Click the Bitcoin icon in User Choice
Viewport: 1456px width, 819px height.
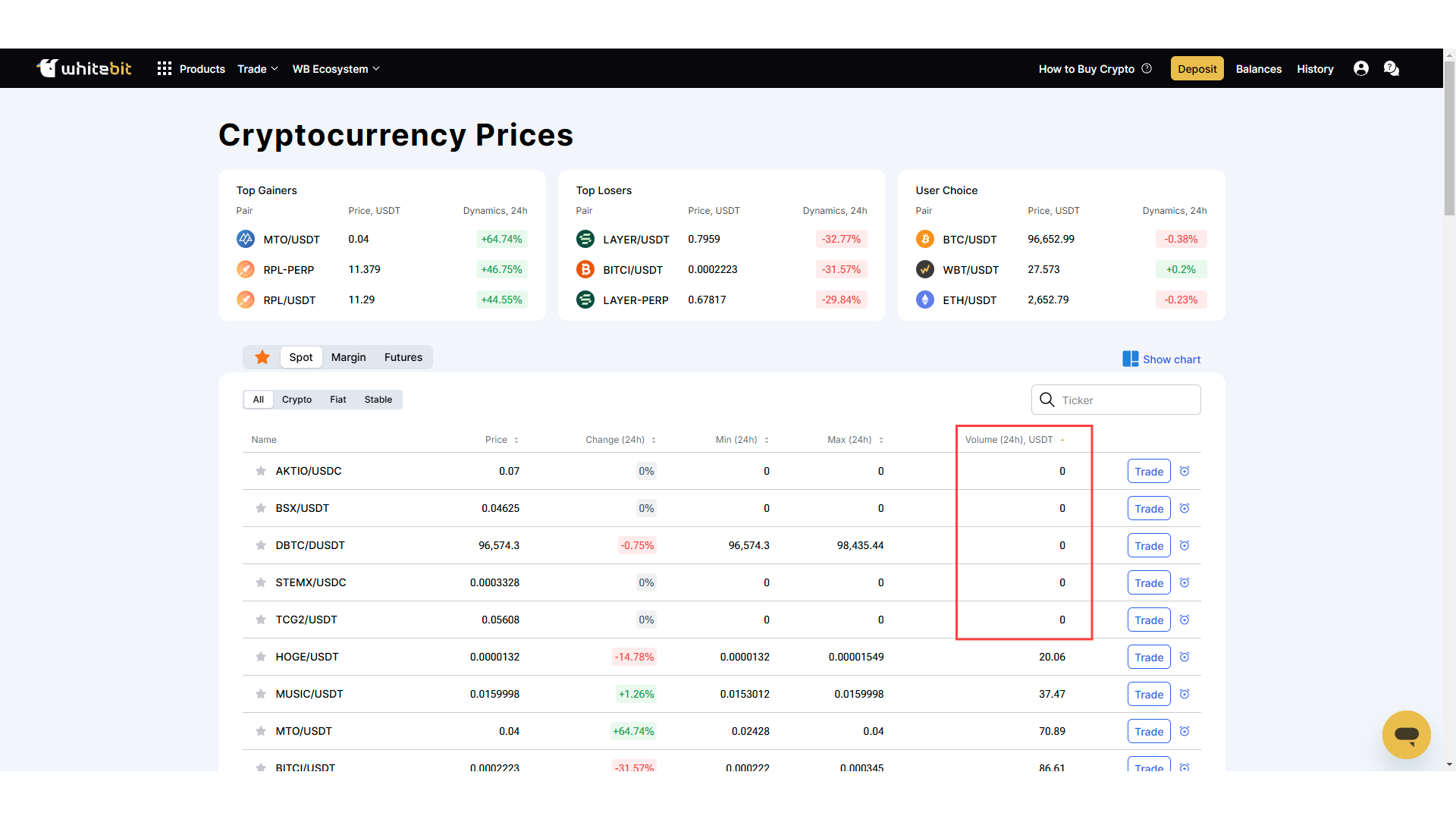[925, 239]
